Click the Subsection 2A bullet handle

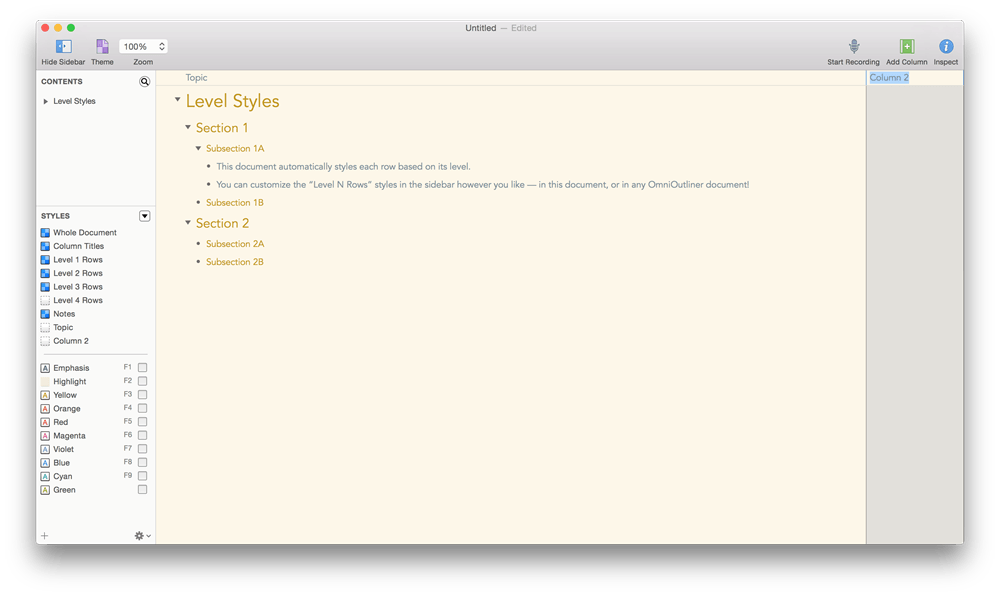click(x=198, y=244)
